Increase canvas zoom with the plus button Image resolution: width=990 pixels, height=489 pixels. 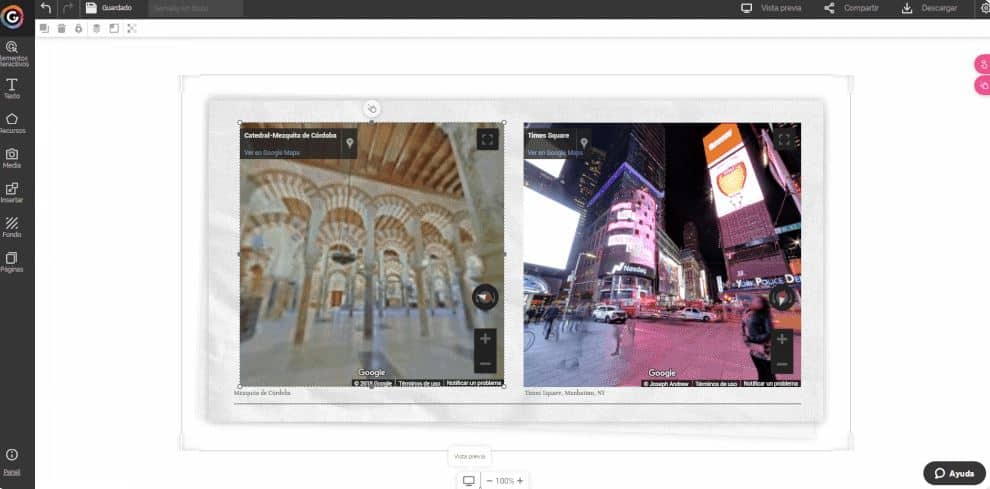click(520, 481)
